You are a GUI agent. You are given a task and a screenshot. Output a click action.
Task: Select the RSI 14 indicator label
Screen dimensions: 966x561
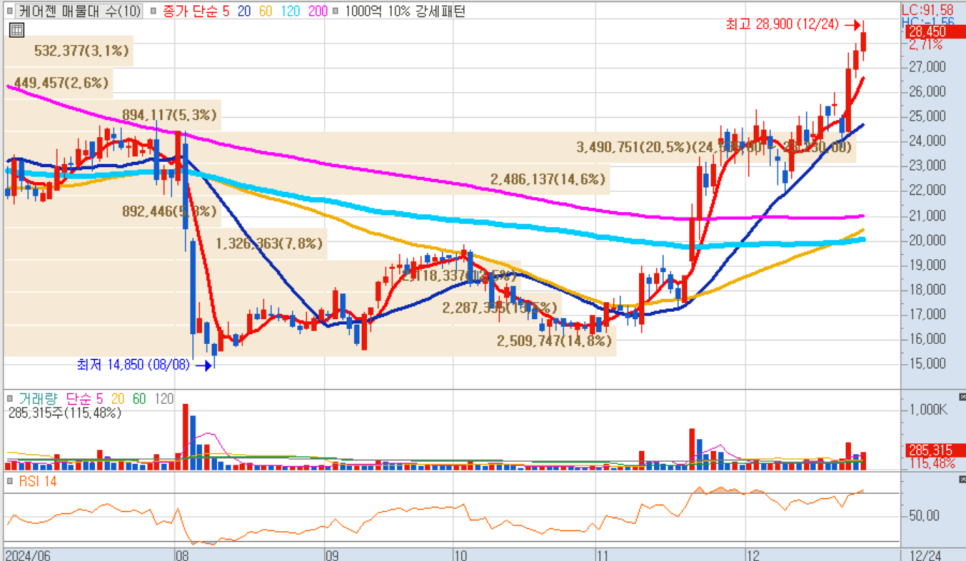pyautogui.click(x=38, y=481)
